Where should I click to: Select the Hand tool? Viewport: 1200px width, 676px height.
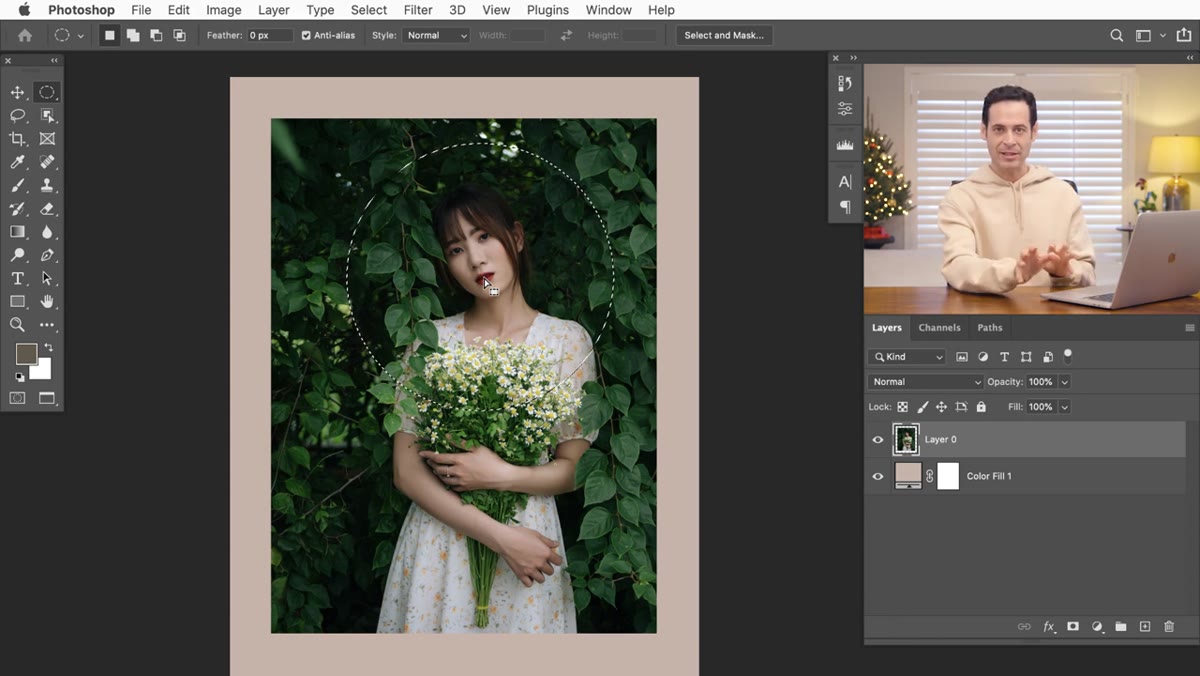47,301
